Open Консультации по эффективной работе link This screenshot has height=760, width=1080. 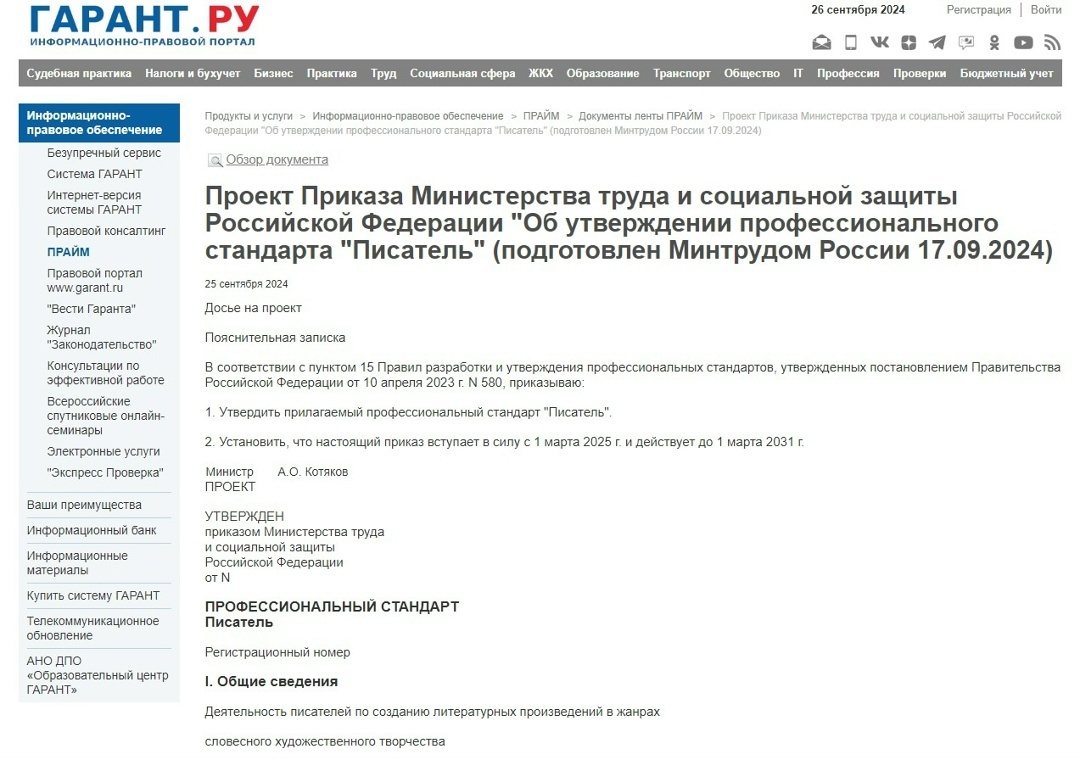[105, 373]
